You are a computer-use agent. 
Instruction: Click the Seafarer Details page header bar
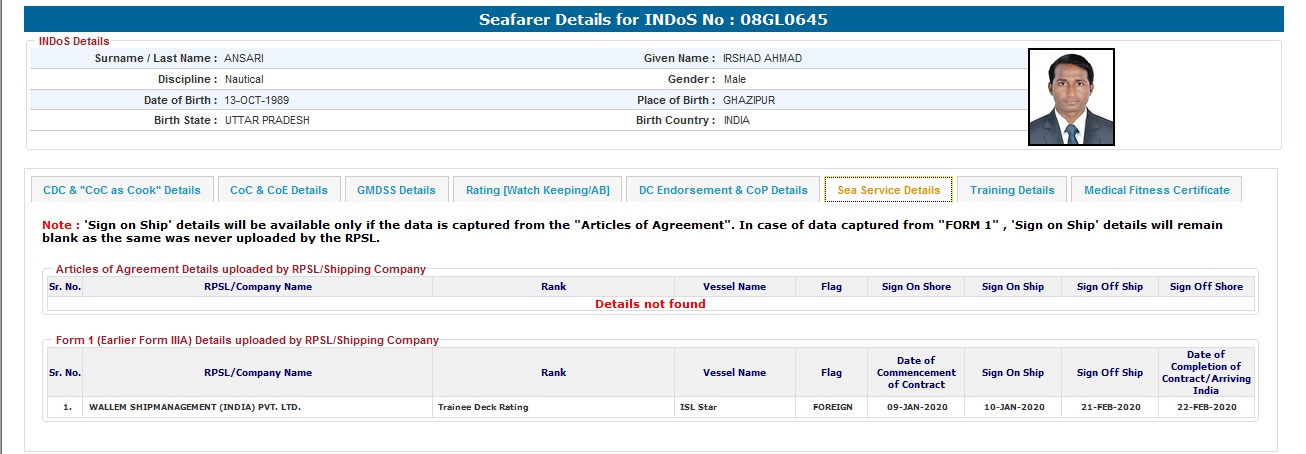pos(653,19)
